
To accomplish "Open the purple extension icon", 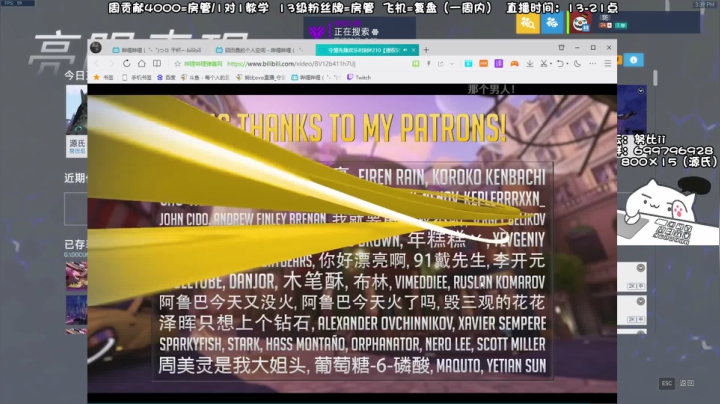I will click(499, 64).
